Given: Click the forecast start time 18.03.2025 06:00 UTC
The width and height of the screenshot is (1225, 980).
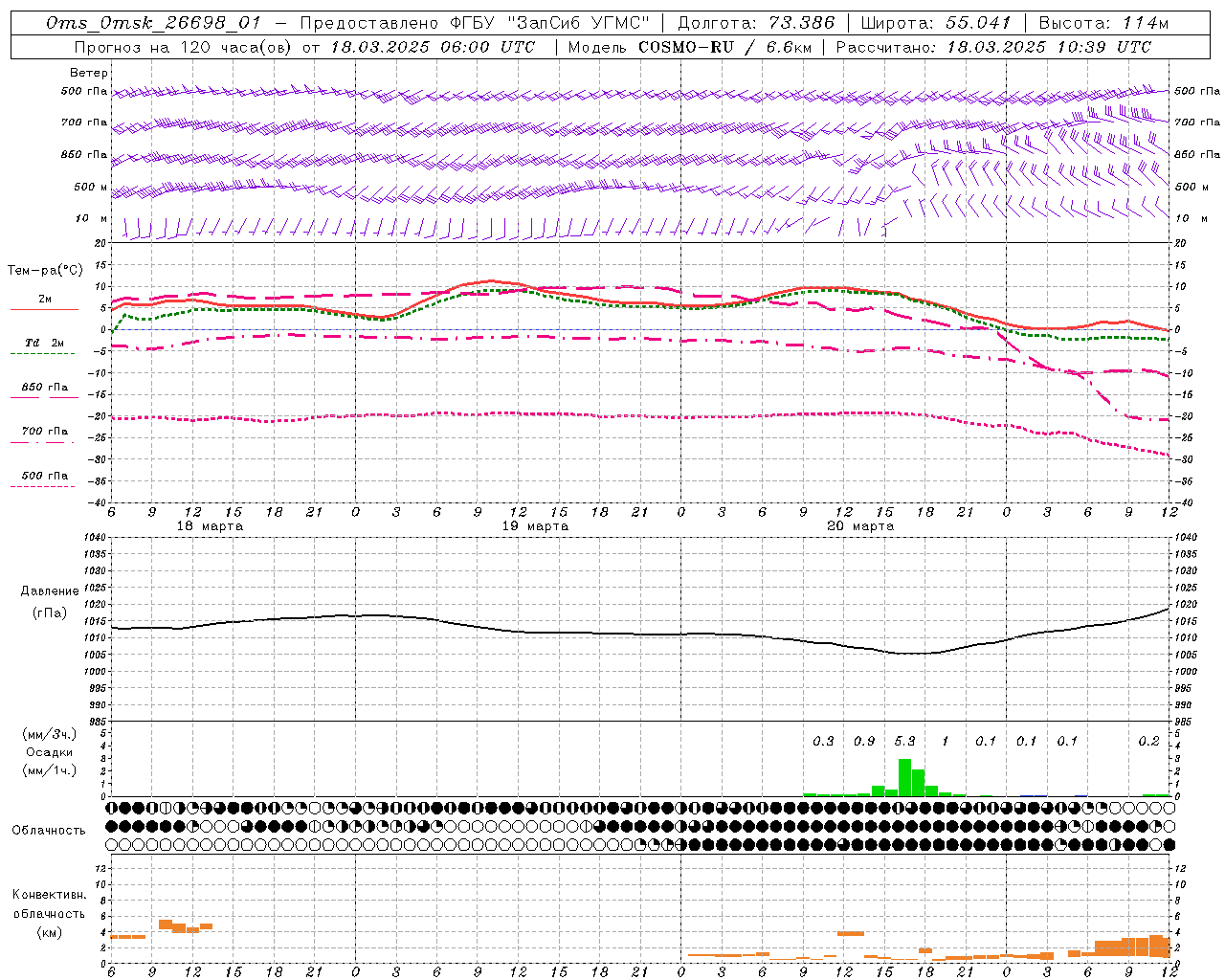Looking at the screenshot, I should tap(433, 47).
